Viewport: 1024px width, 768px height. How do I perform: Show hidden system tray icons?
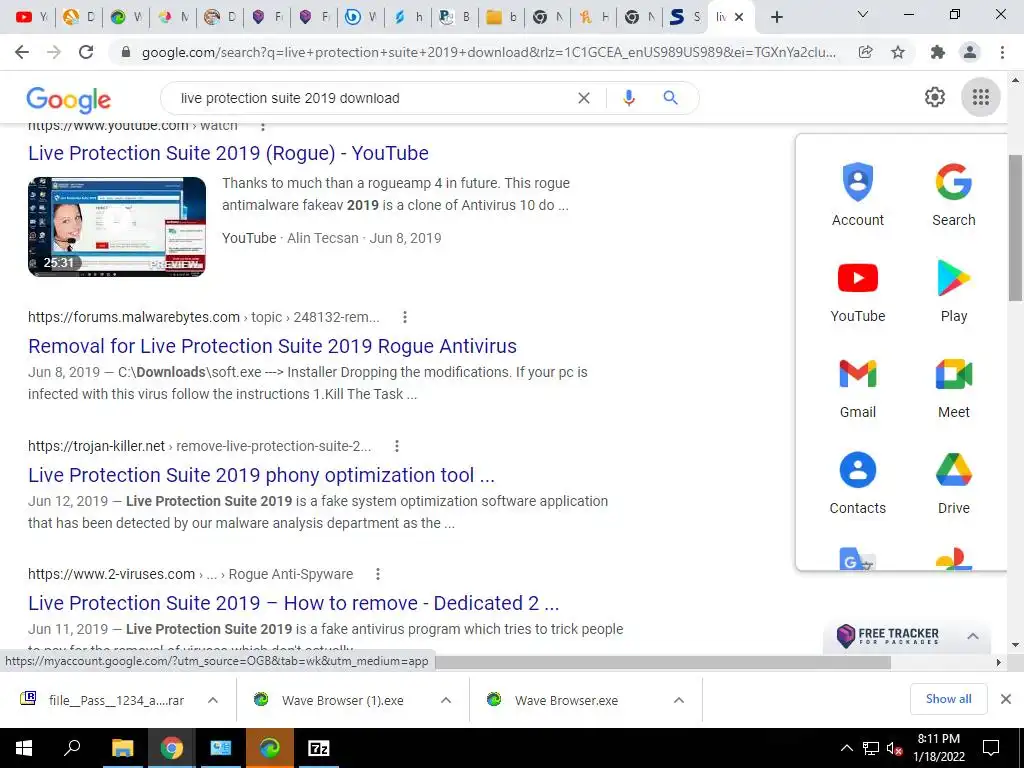pos(846,748)
